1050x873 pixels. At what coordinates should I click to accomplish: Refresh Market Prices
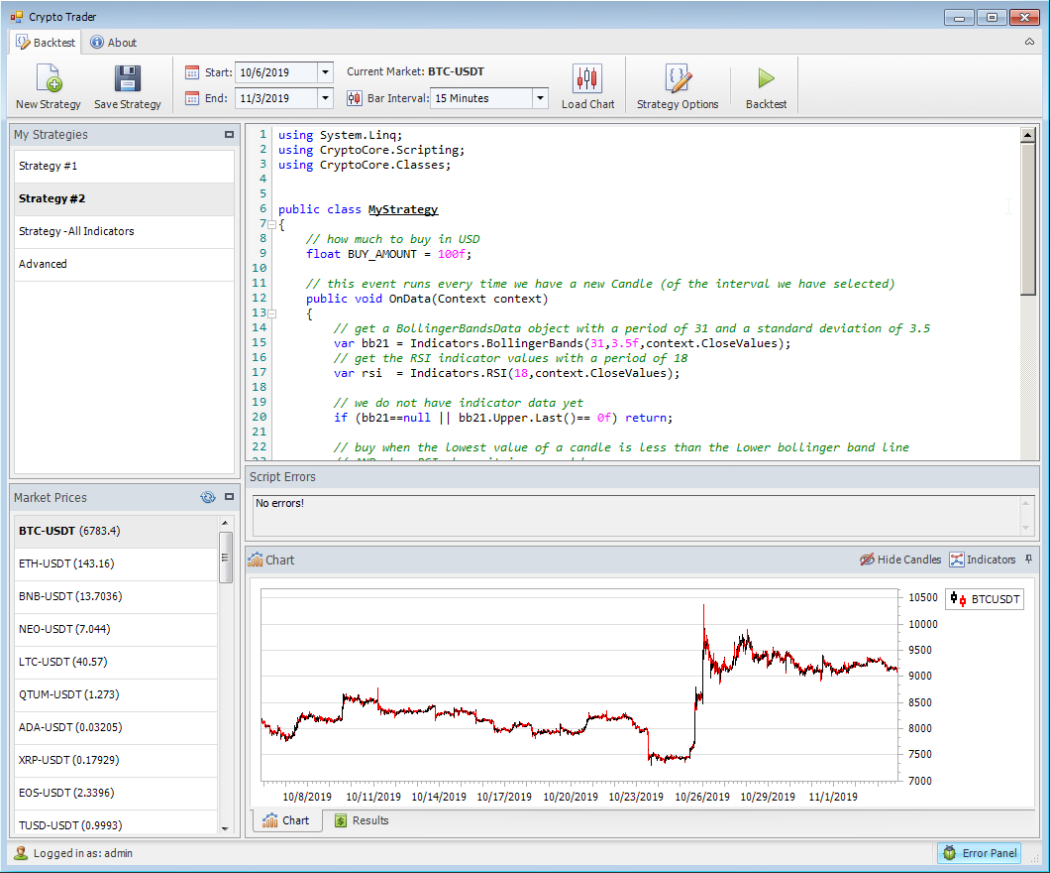click(x=208, y=497)
